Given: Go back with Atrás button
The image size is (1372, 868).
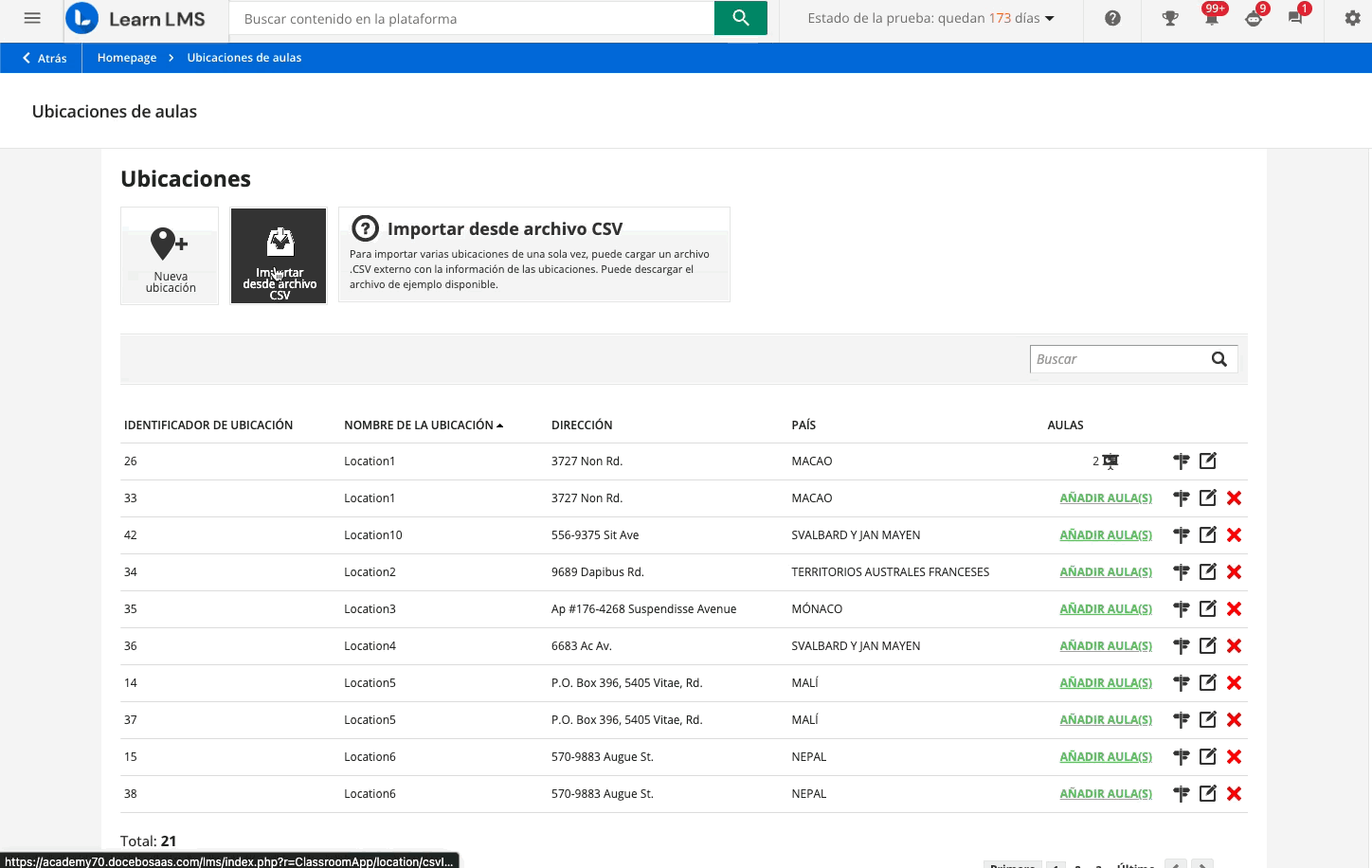Looking at the screenshot, I should coord(45,58).
